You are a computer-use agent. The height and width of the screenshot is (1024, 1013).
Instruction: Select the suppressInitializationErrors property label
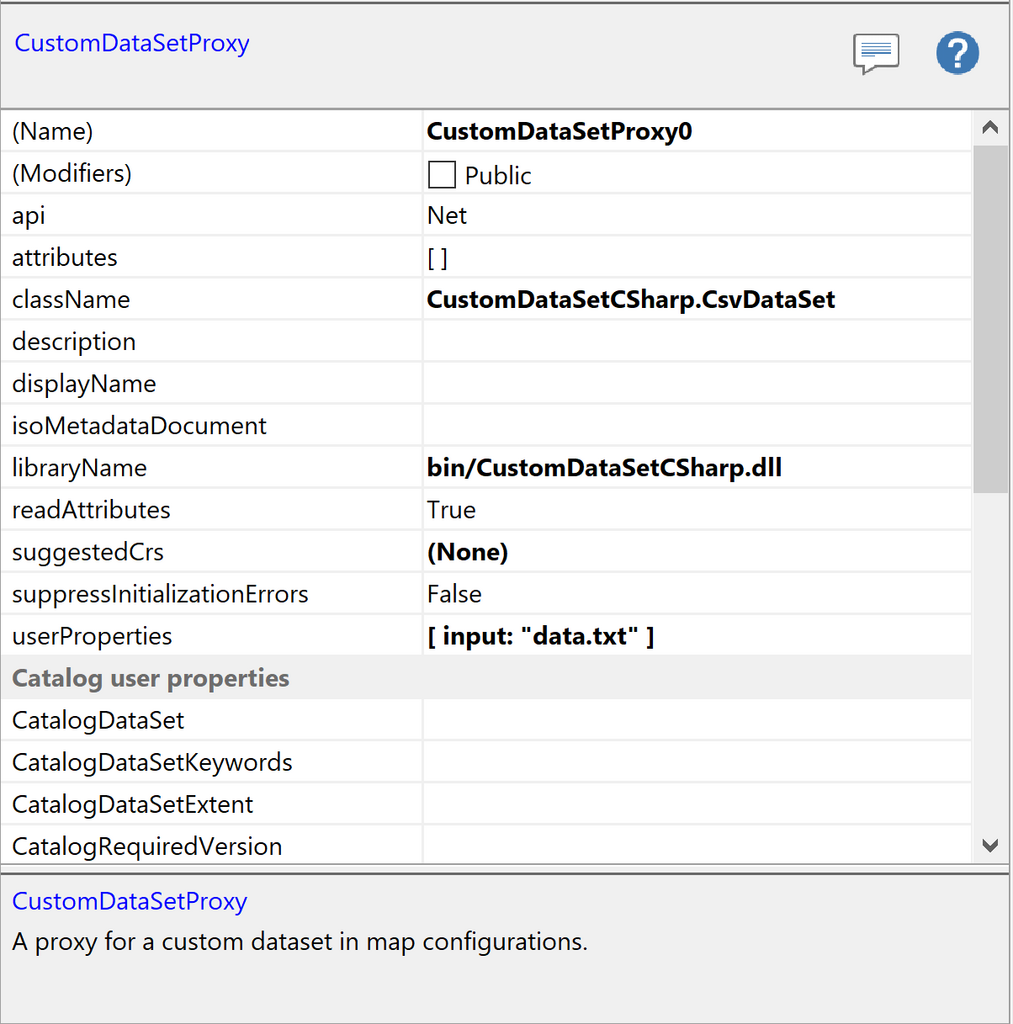tap(160, 594)
